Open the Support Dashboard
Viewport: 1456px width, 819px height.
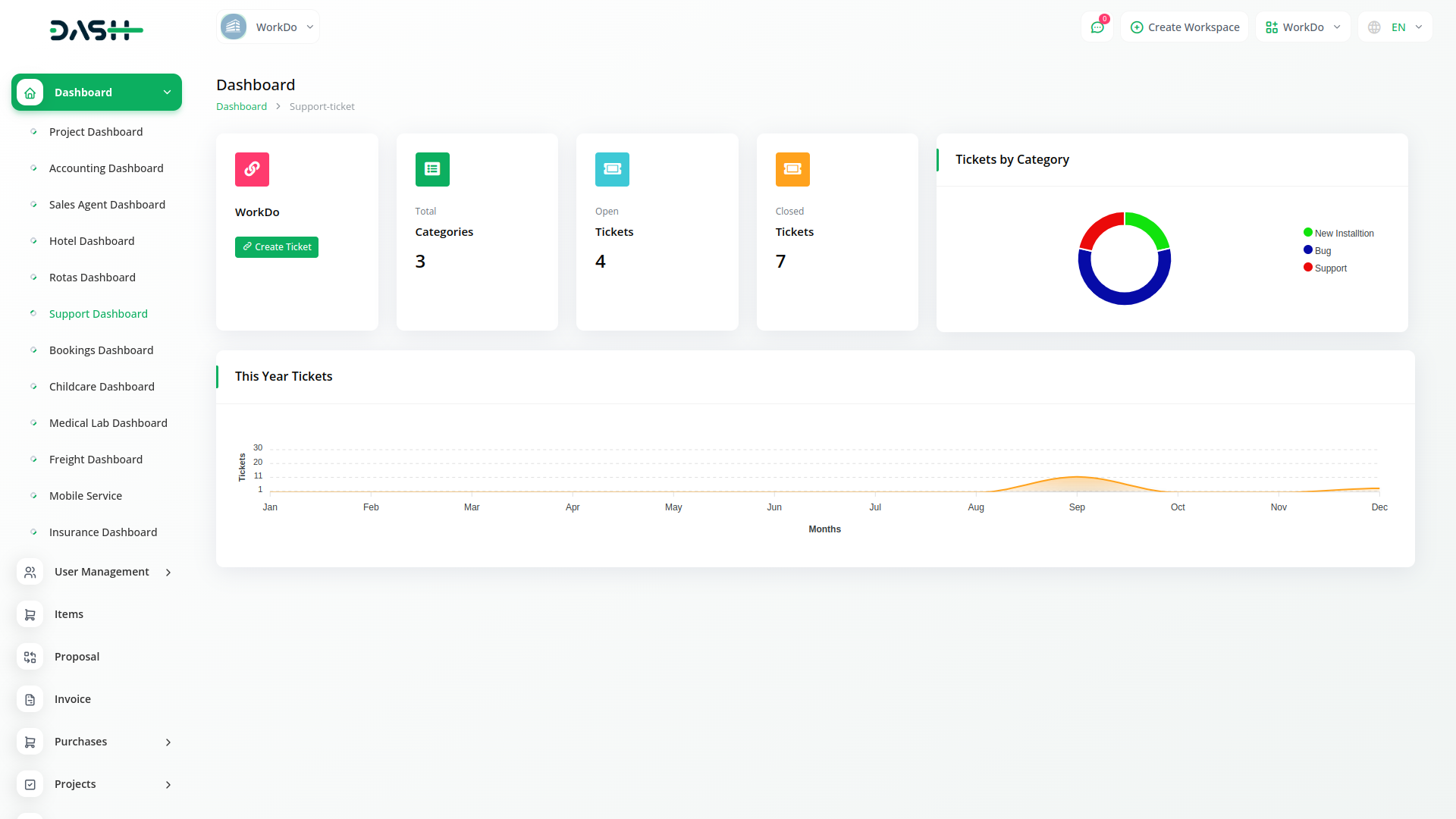(x=98, y=313)
